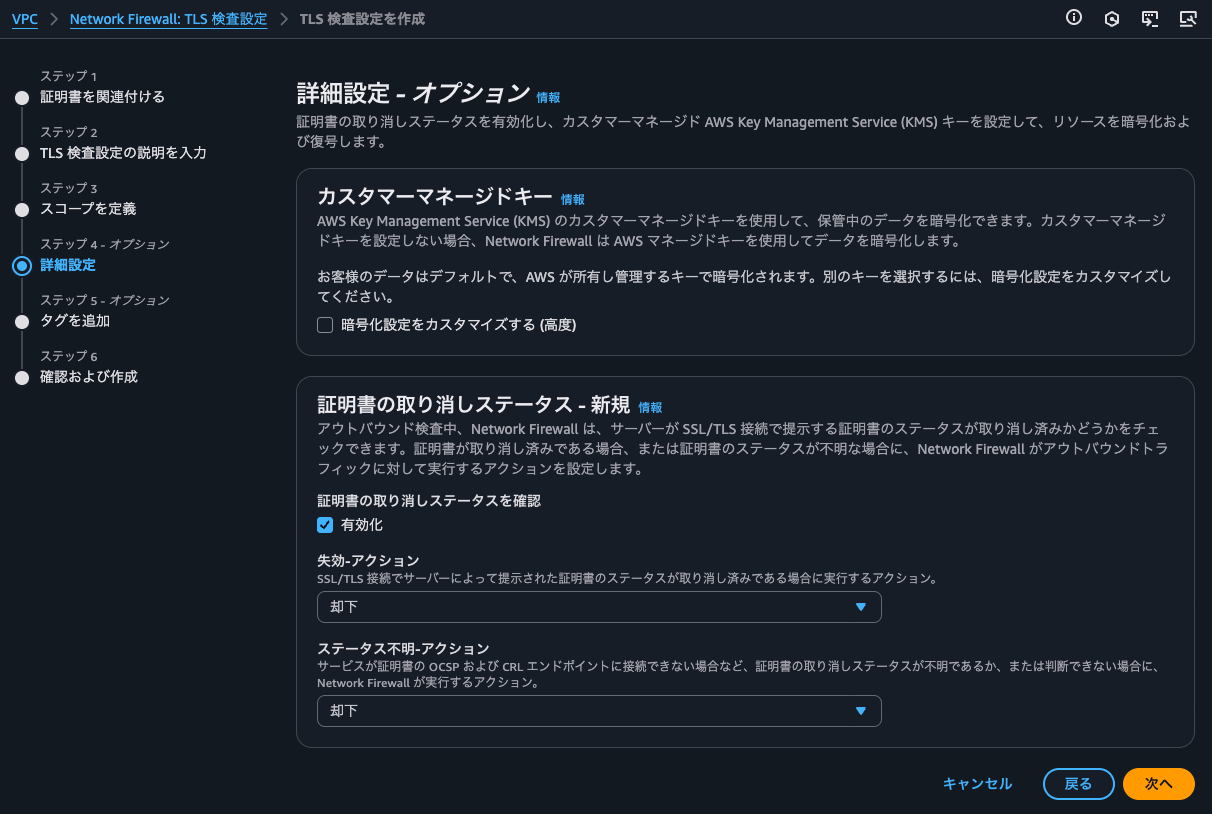The width and height of the screenshot is (1212, 814).
Task: Open the Network Firewall: TLS 検査設定 breadcrumb
Action: (x=168, y=20)
